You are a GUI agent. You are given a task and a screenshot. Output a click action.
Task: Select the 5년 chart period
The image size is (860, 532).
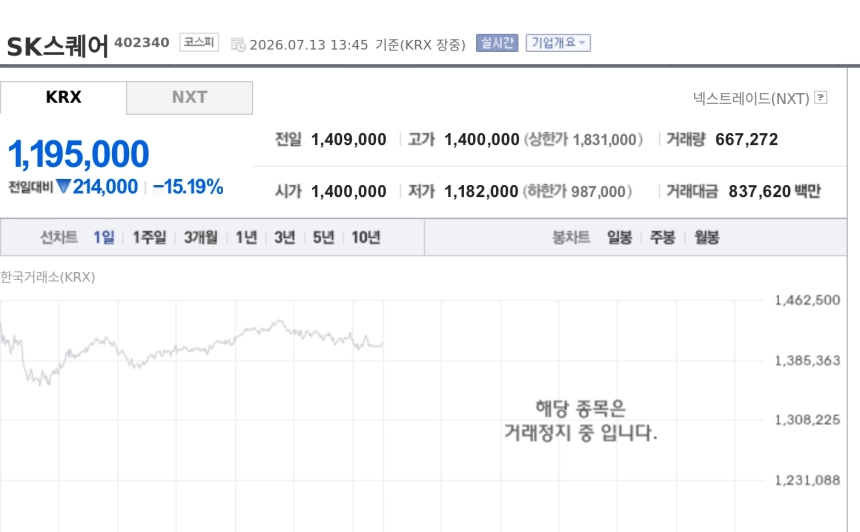tap(324, 237)
